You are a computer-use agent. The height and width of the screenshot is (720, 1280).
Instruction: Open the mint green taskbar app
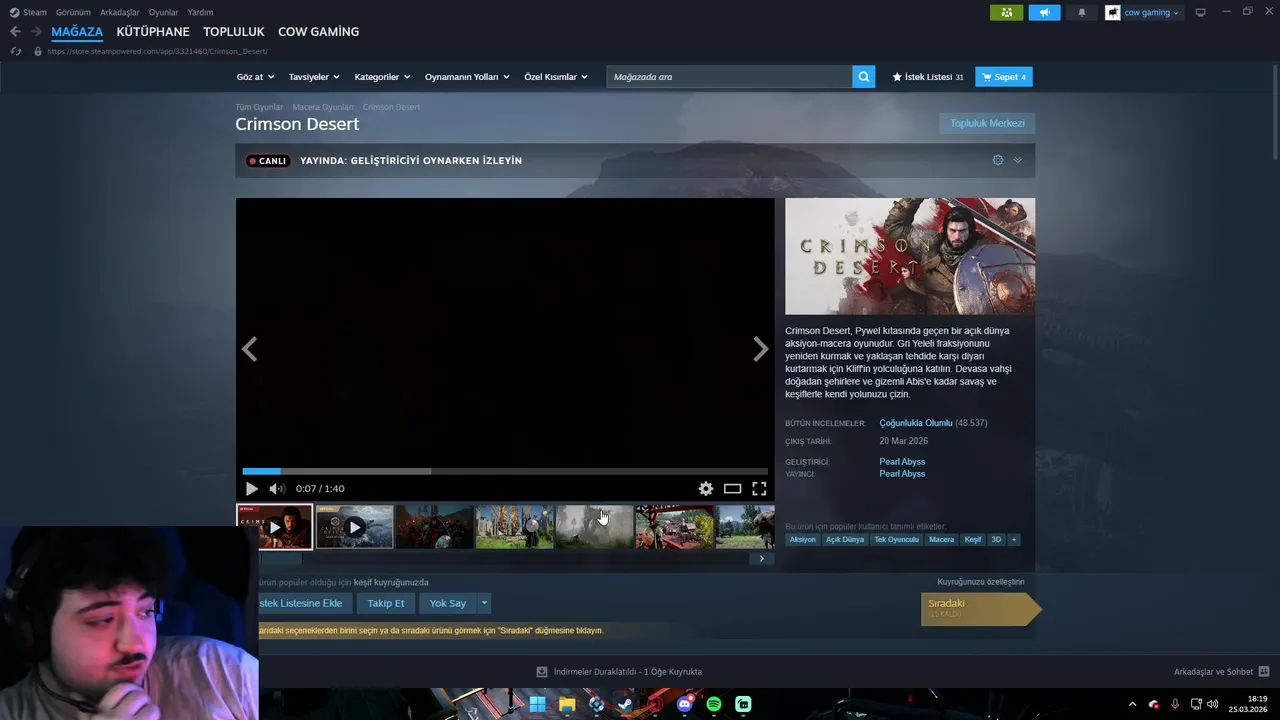pyautogui.click(x=743, y=704)
